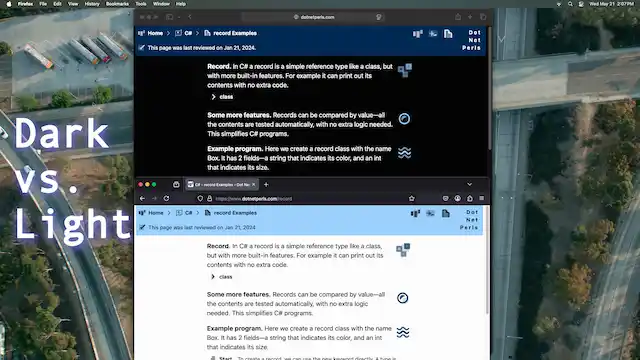Click the document header icon in light page

pyautogui.click(x=446, y=213)
